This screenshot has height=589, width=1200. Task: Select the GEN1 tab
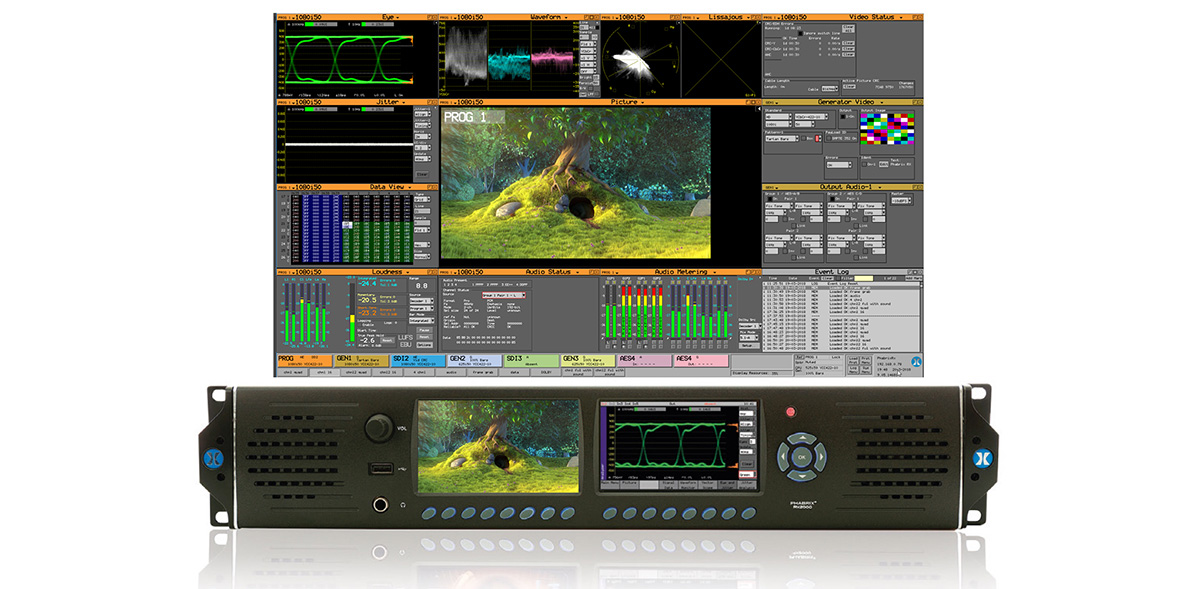click(x=359, y=360)
